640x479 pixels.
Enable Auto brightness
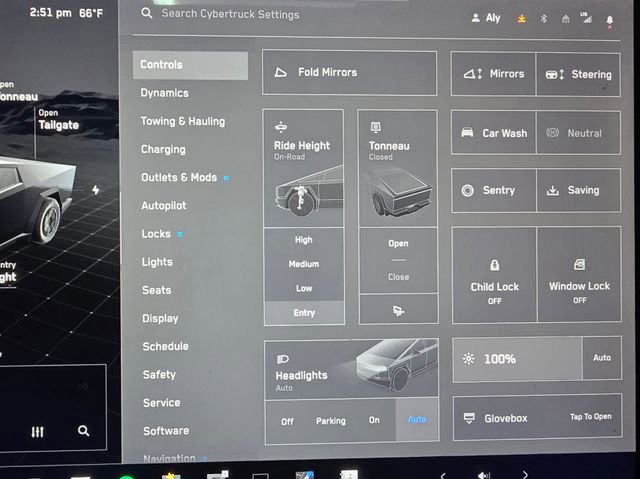point(602,358)
